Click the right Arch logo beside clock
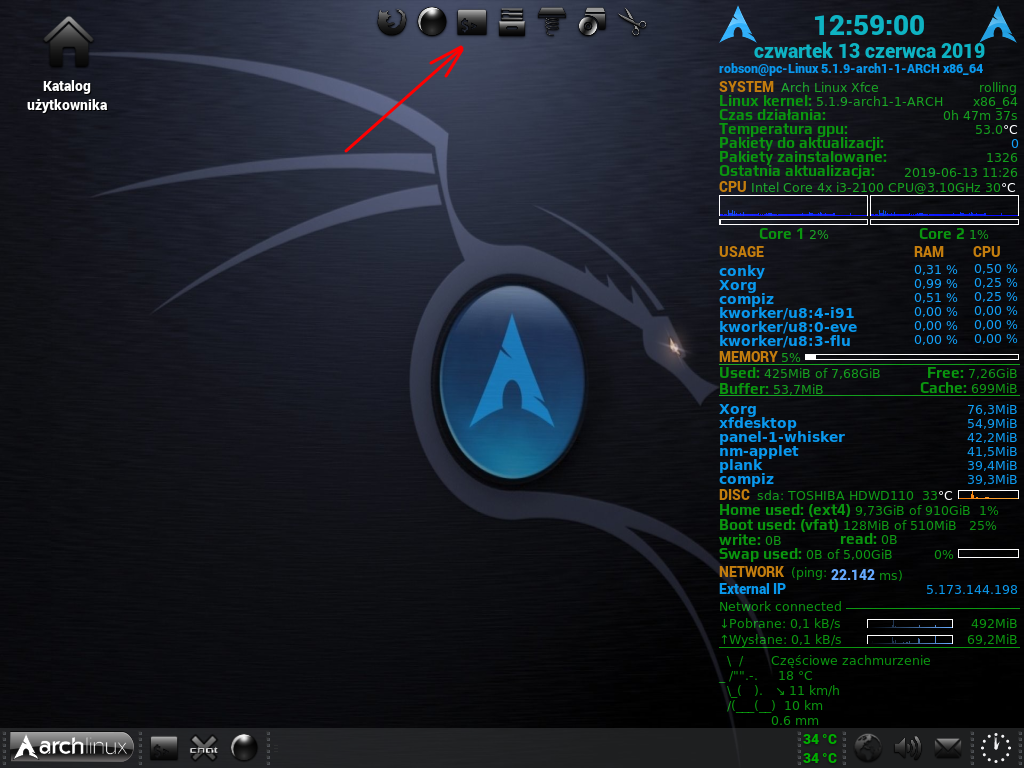Viewport: 1024px width, 768px height. pos(999,25)
